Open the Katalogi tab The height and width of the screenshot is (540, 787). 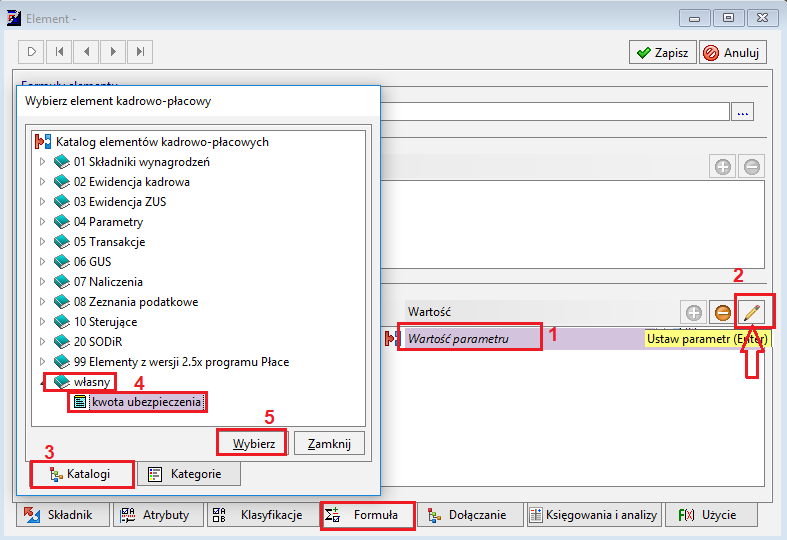coord(82,474)
